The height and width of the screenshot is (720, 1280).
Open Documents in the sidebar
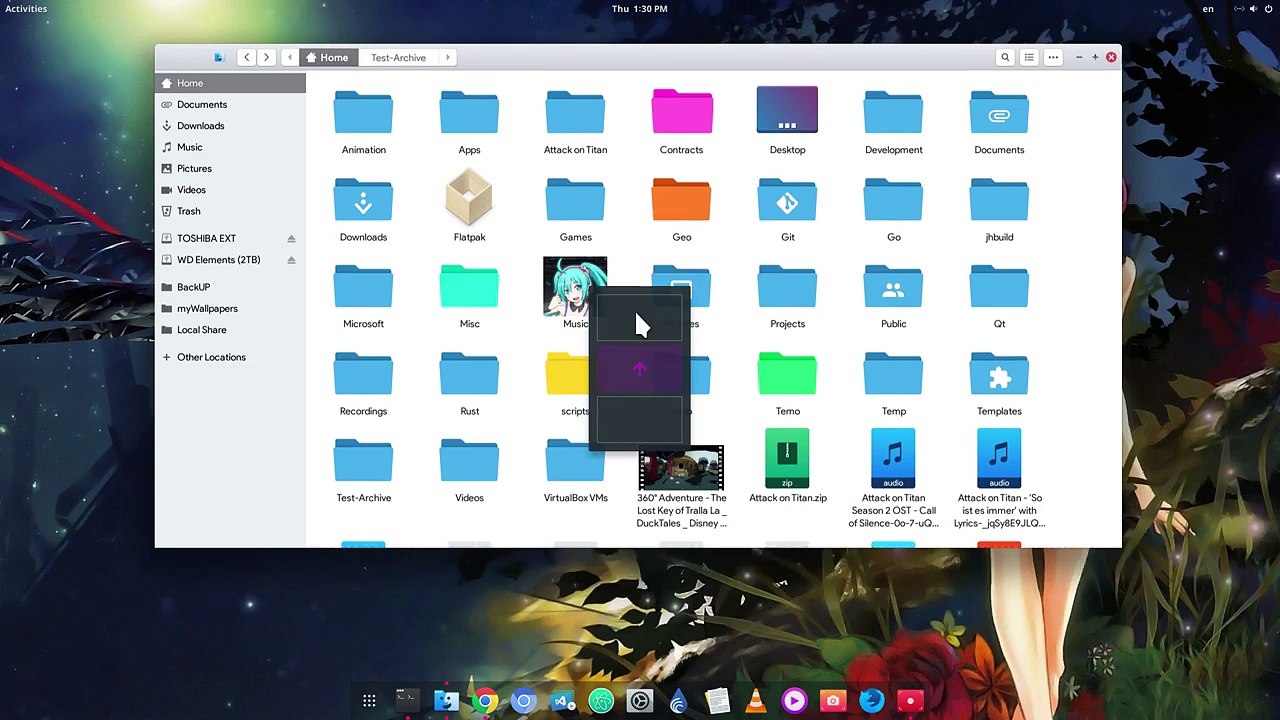click(230, 104)
